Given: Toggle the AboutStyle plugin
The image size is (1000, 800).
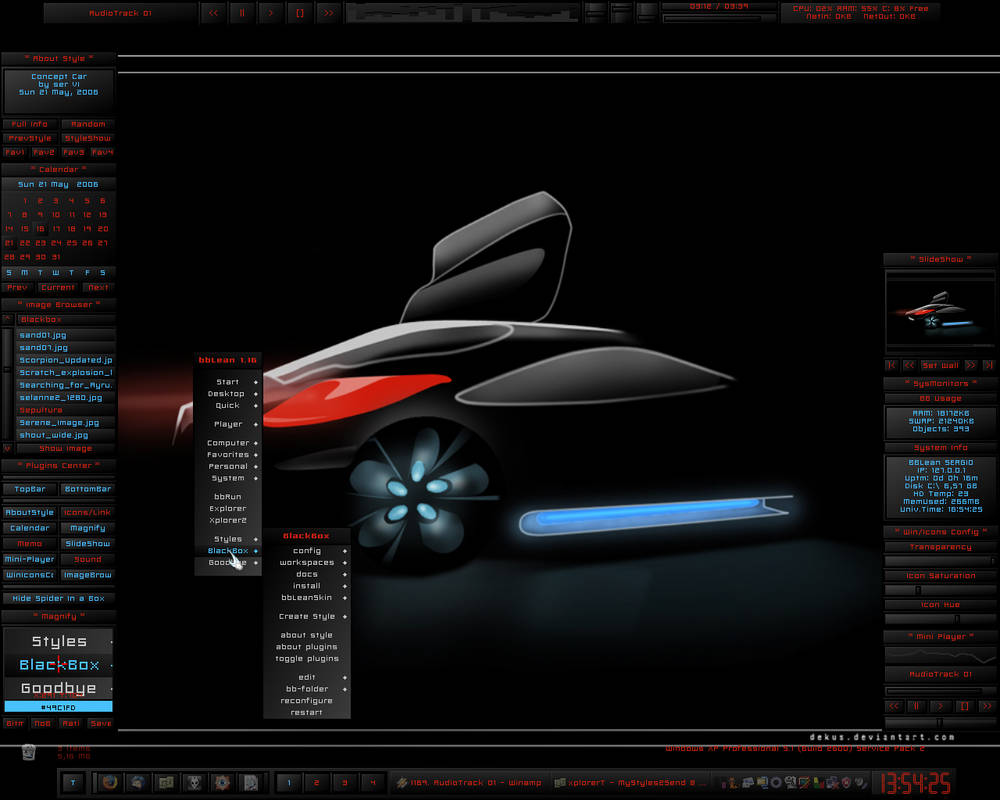Looking at the screenshot, I should point(29,512).
